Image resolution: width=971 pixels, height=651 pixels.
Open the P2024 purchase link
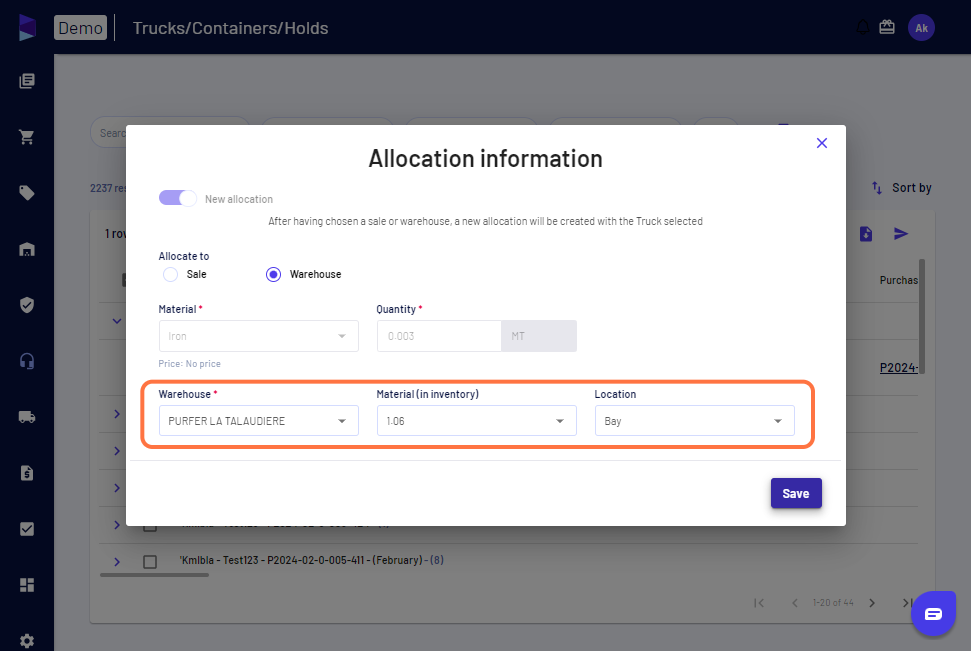point(899,368)
